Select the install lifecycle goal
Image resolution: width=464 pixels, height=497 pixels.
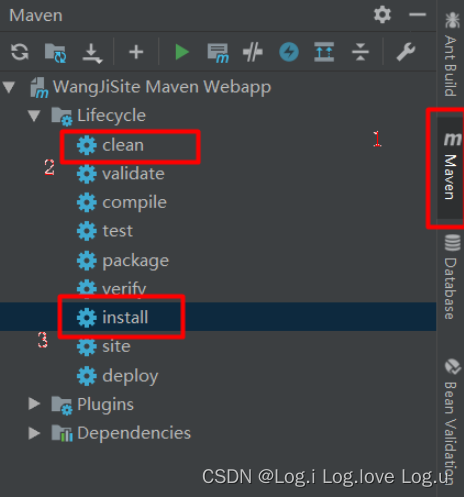point(125,317)
